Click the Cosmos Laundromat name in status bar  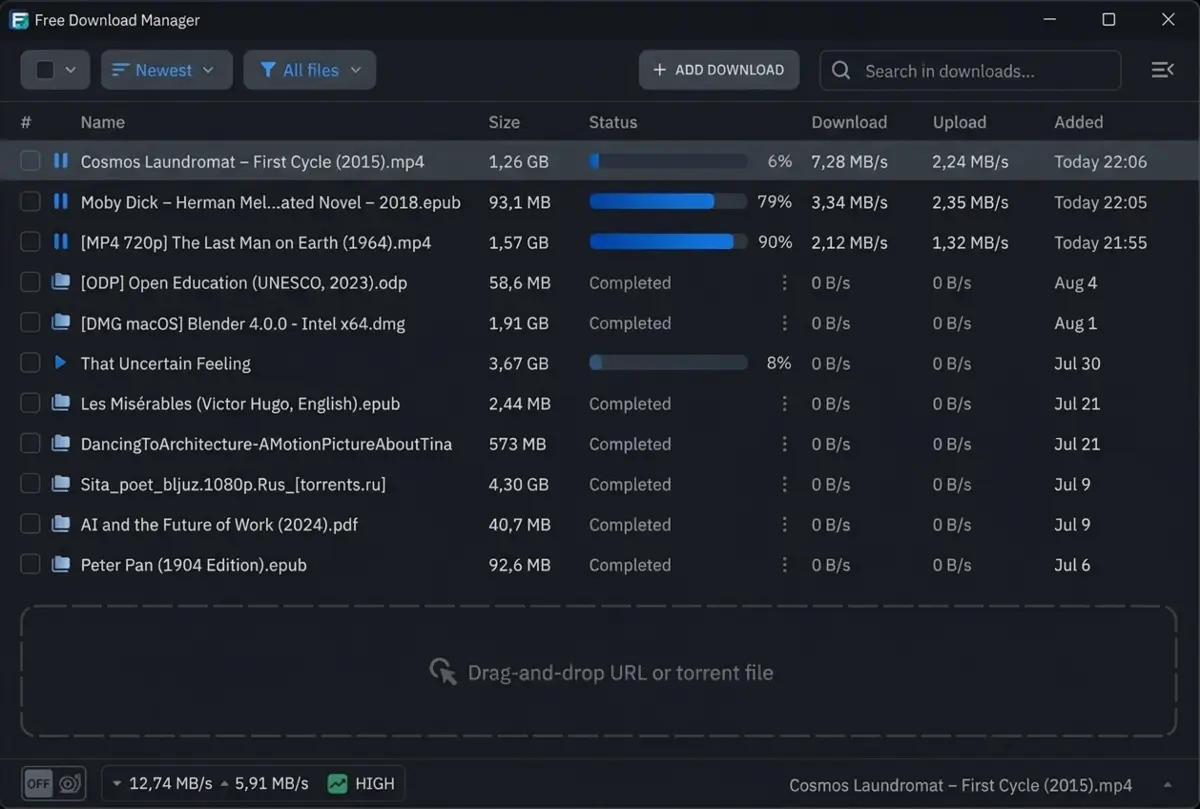point(961,785)
